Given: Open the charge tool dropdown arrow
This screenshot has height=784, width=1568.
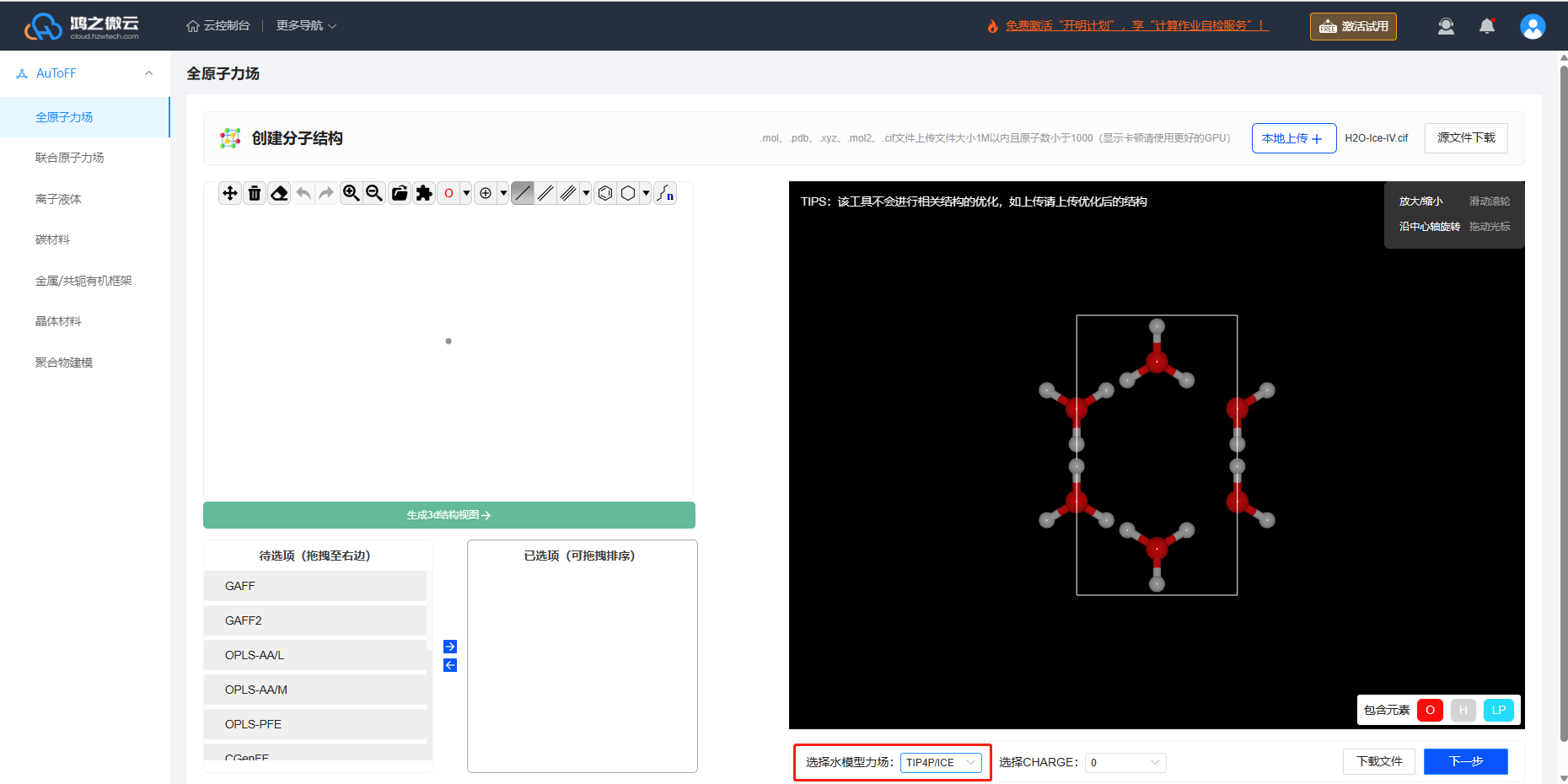Looking at the screenshot, I should (x=503, y=193).
